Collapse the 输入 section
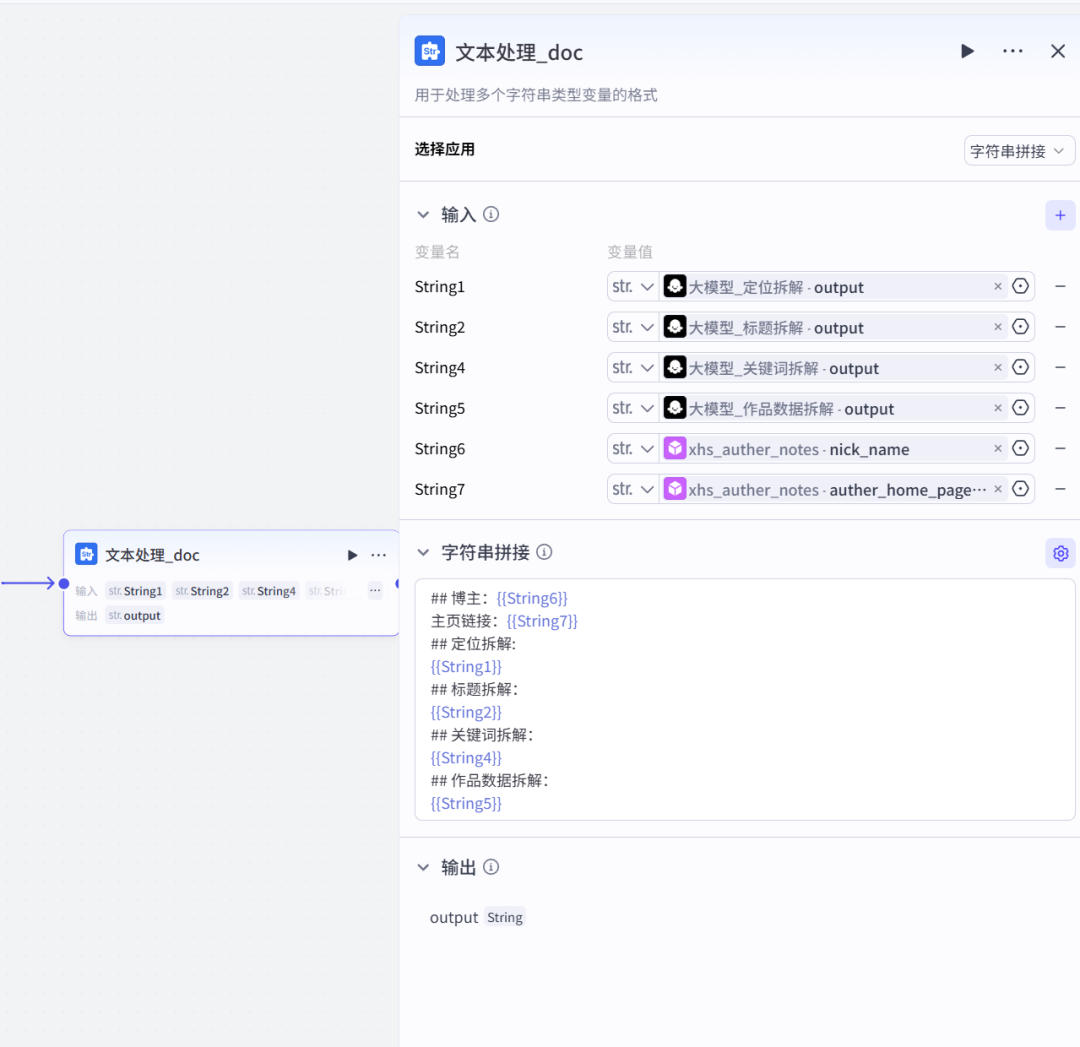The image size is (1080, 1047). 423,215
